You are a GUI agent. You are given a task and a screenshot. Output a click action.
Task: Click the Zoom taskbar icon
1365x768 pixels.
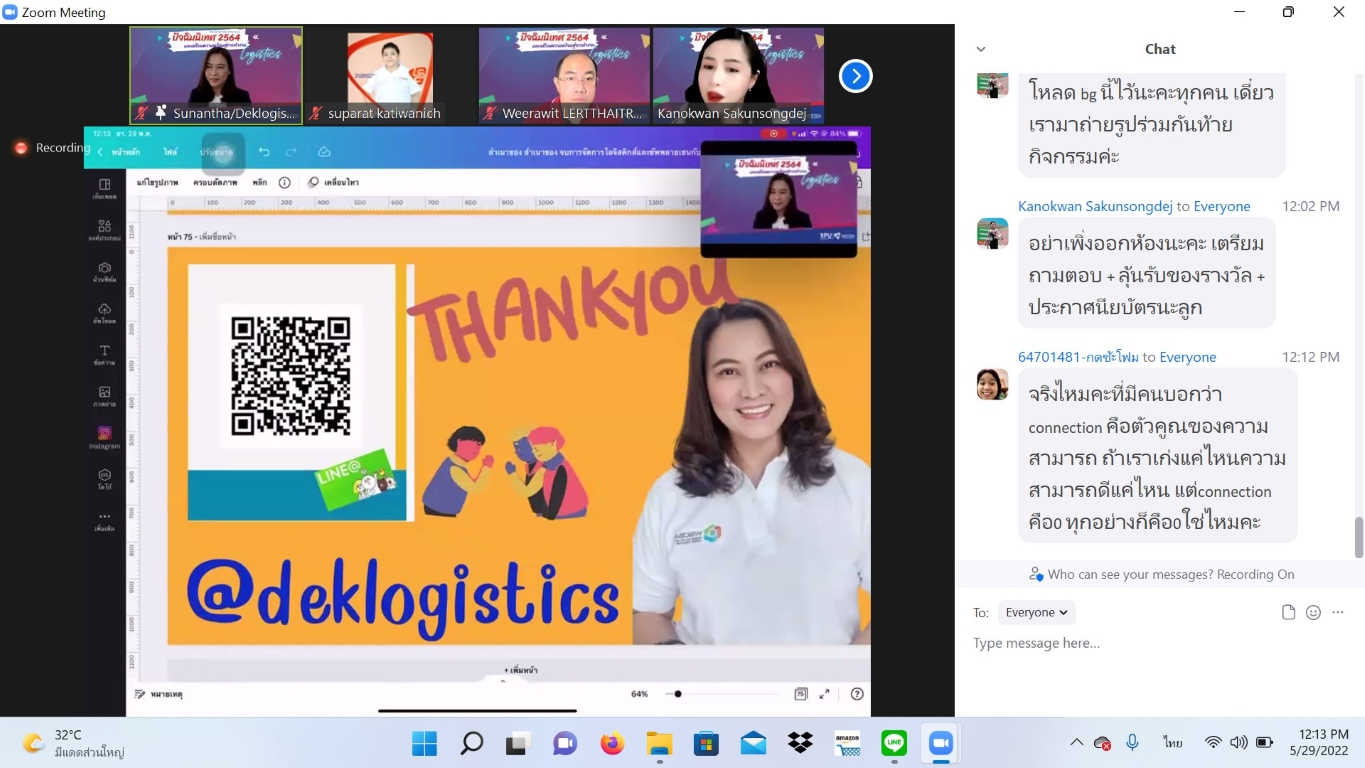pos(940,743)
